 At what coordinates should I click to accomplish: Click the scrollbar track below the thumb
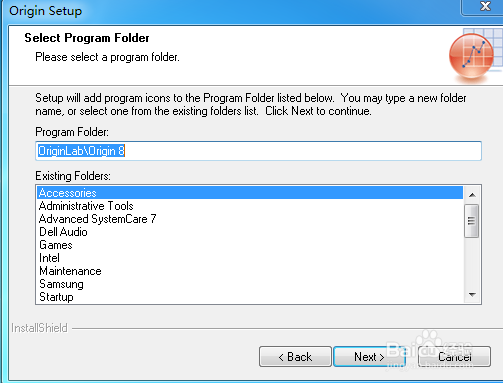472,262
